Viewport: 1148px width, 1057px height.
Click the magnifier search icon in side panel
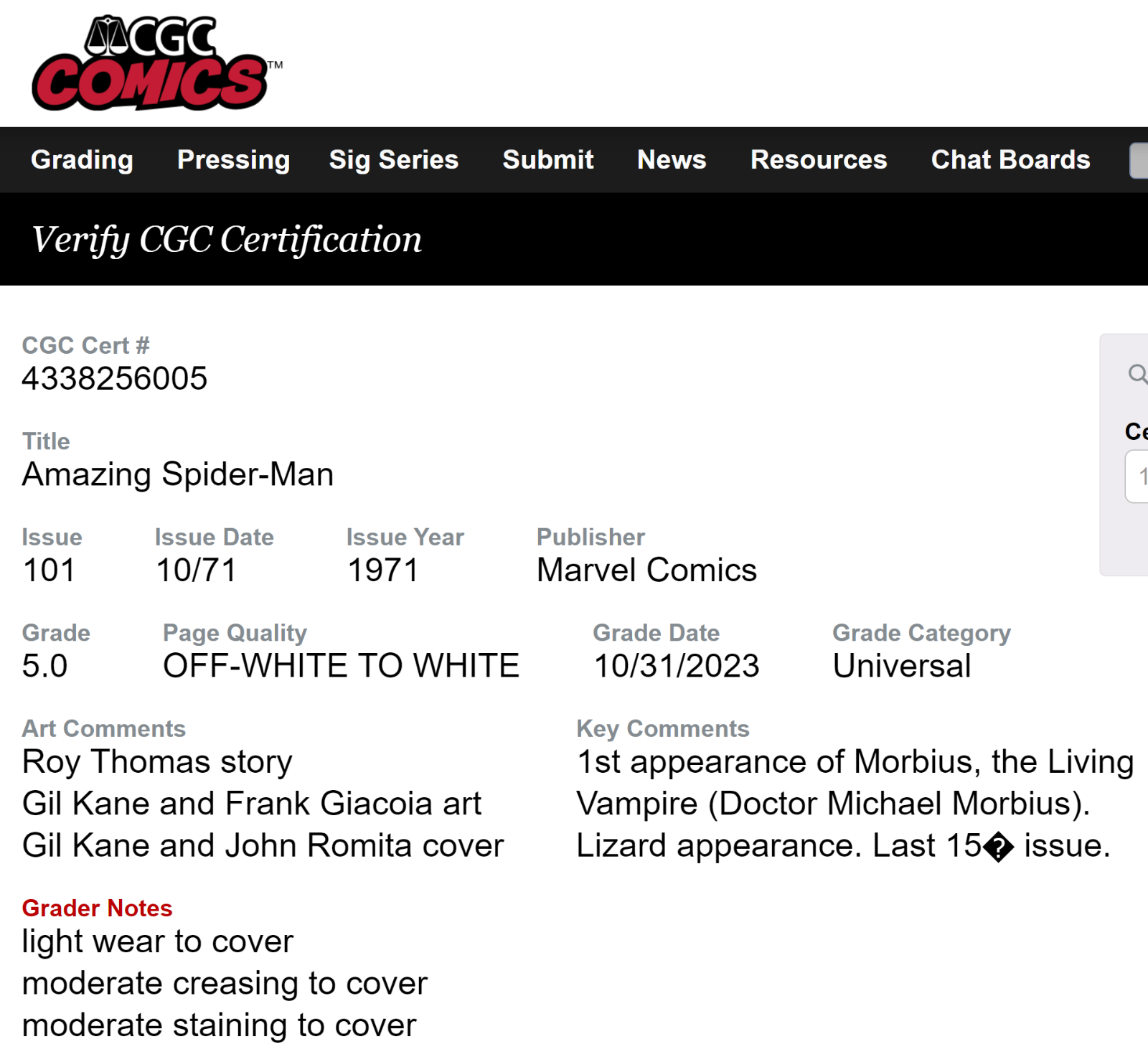[x=1138, y=374]
